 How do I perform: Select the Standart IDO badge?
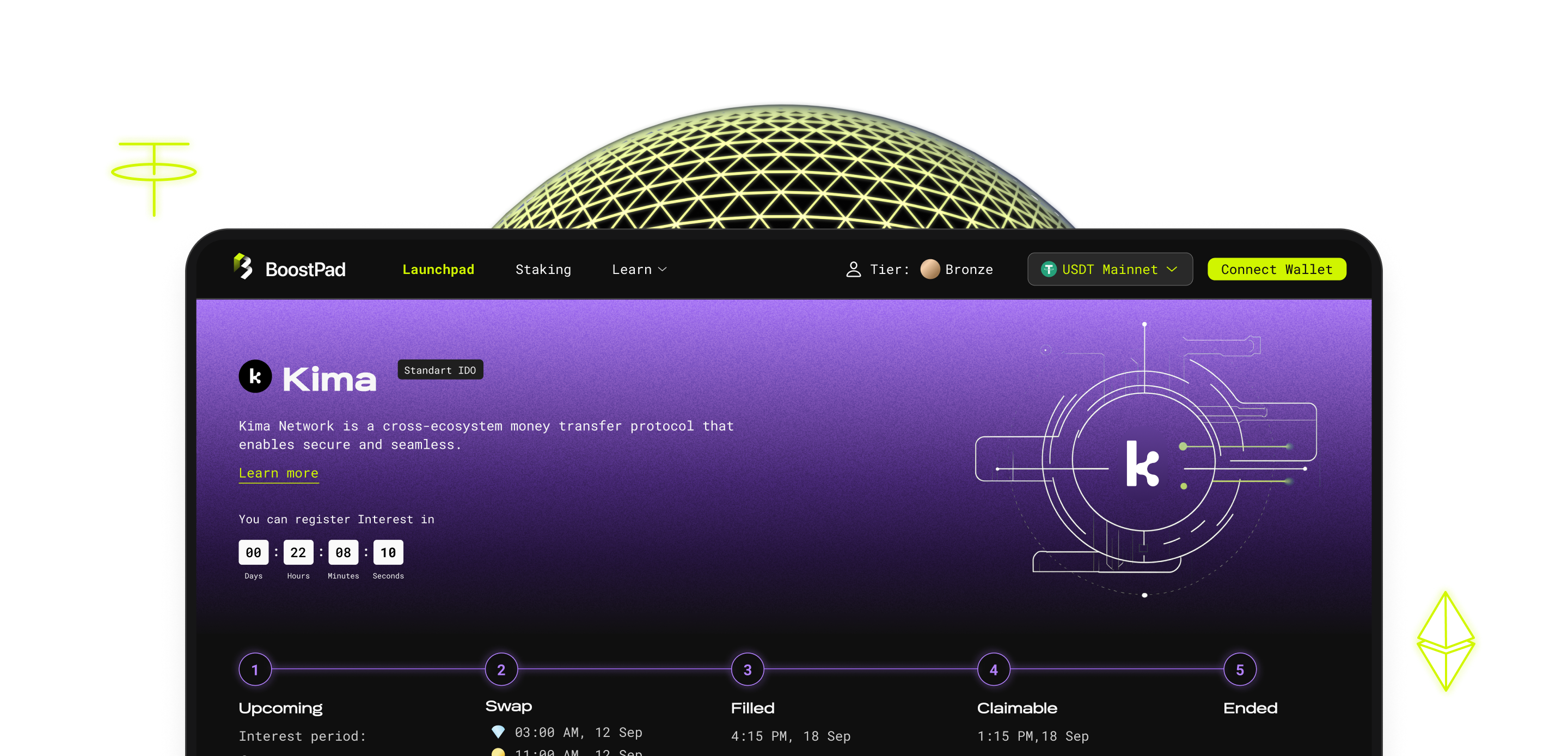coord(440,370)
